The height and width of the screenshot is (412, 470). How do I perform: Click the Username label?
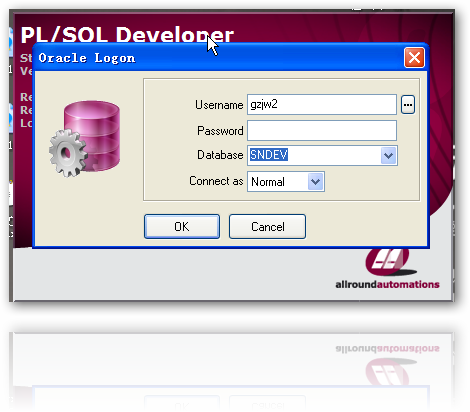tap(219, 105)
